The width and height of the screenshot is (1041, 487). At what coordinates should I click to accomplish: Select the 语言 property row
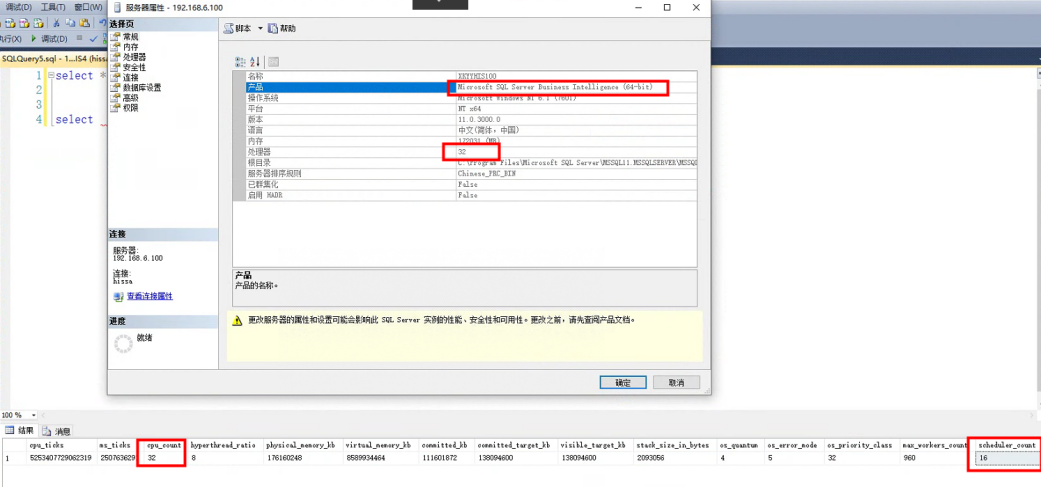click(471, 130)
